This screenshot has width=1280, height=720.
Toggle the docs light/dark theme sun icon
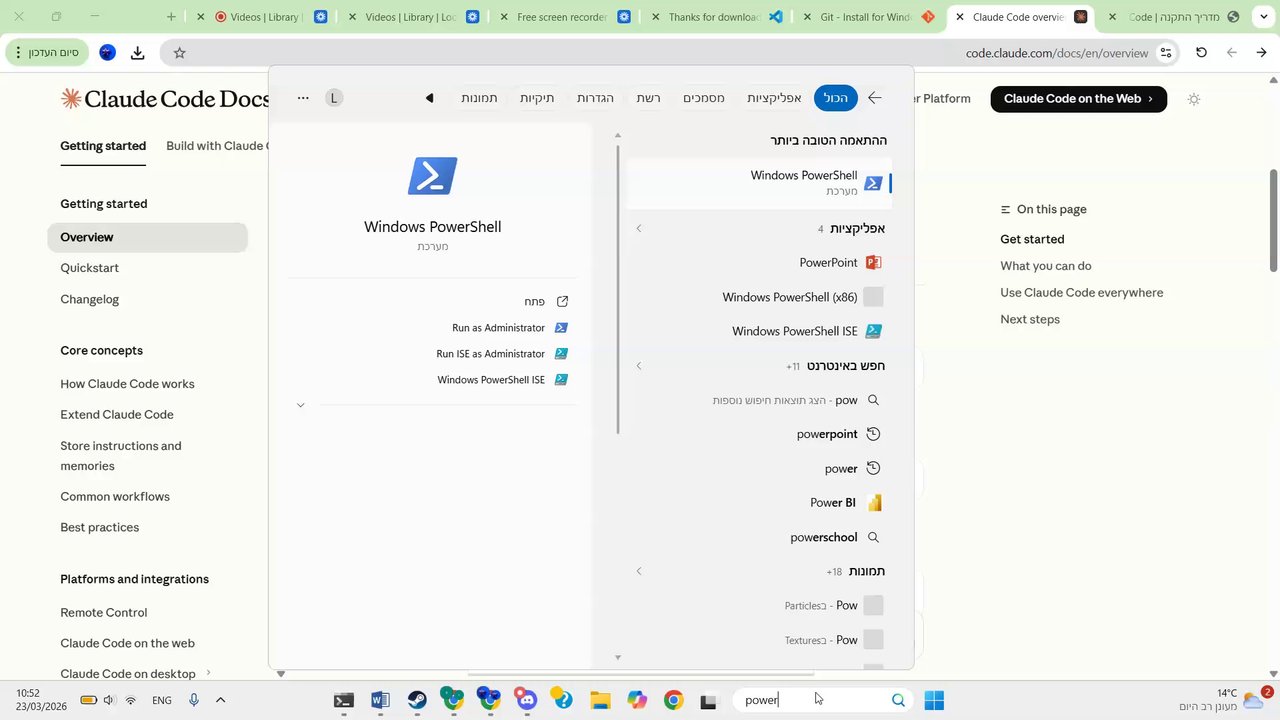[1193, 99]
